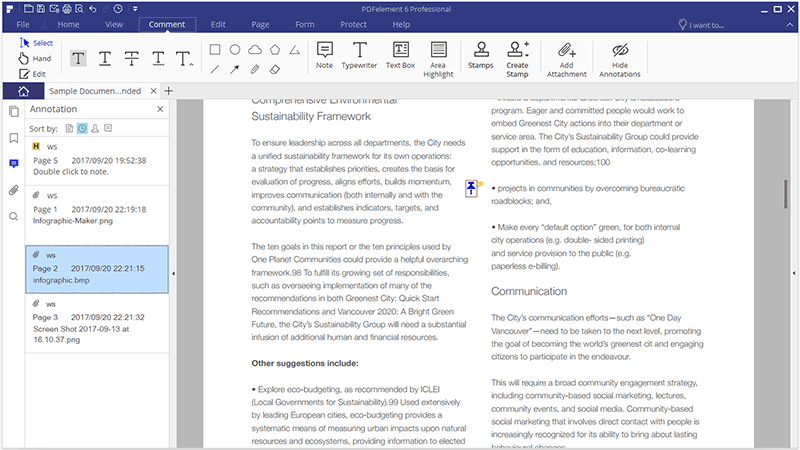
Task: Show the page thumbnails panel
Action: 14,112
